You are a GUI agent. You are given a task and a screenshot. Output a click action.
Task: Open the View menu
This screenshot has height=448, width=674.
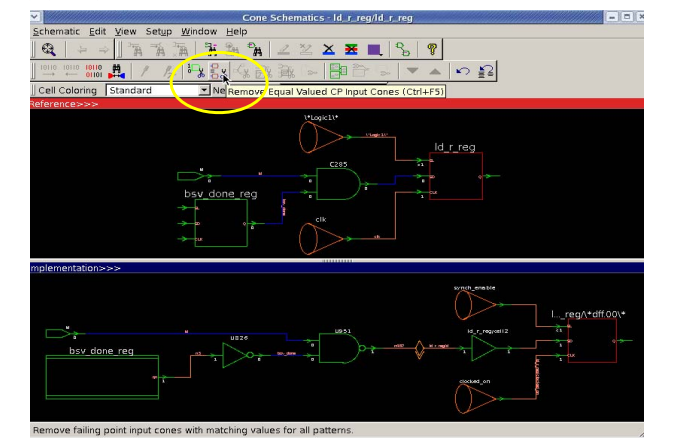click(x=125, y=31)
